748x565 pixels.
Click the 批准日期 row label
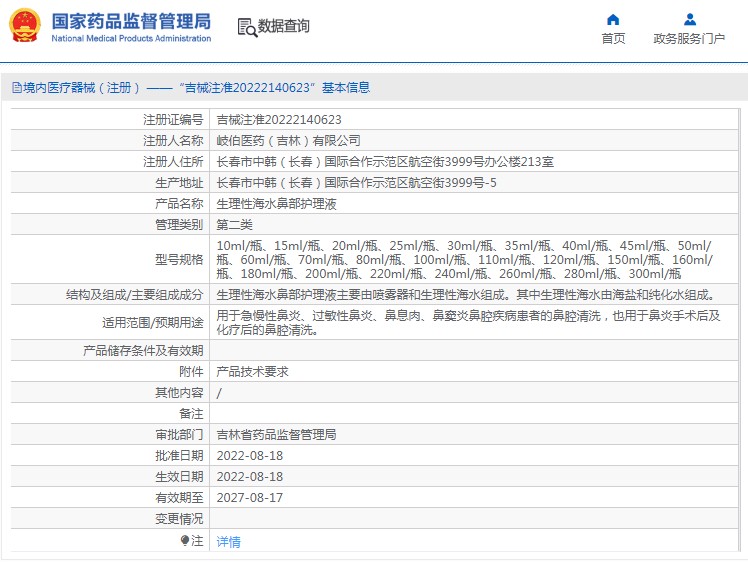[x=179, y=456]
